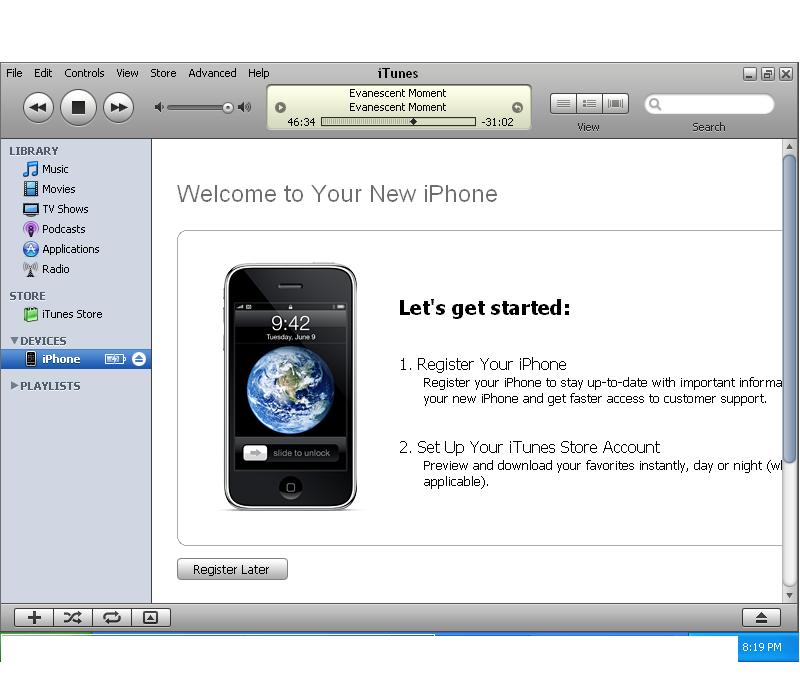Open iTunes Store in sidebar
This screenshot has width=800, height=693.
coord(71,314)
